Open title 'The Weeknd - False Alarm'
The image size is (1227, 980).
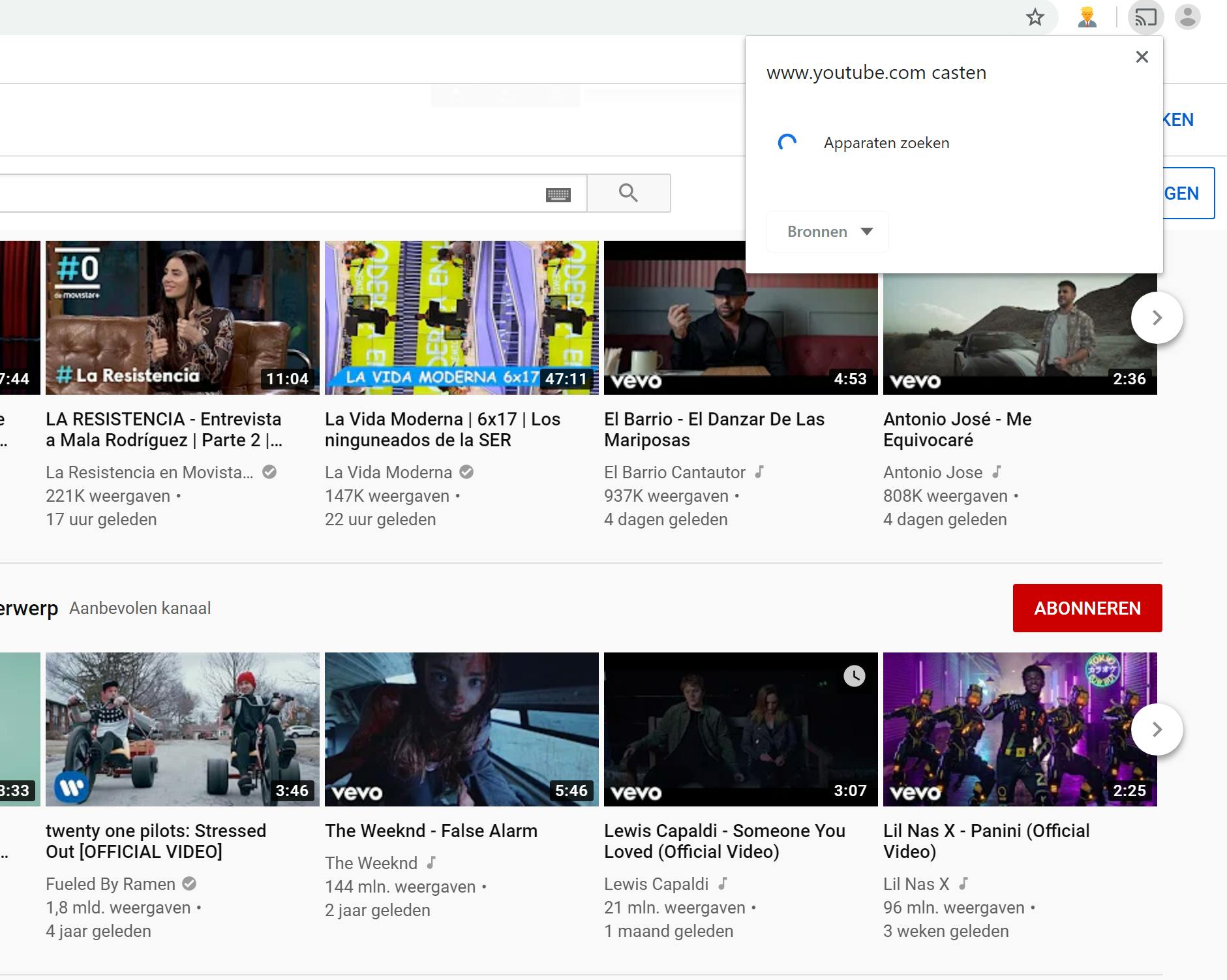point(431,831)
